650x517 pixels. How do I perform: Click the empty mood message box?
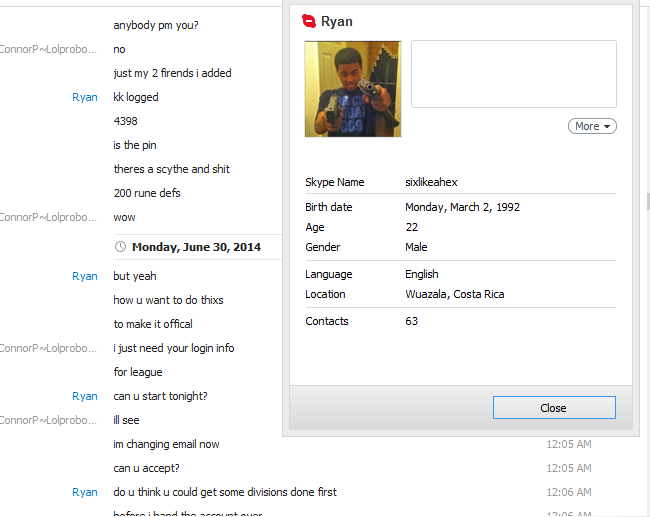tap(514, 74)
